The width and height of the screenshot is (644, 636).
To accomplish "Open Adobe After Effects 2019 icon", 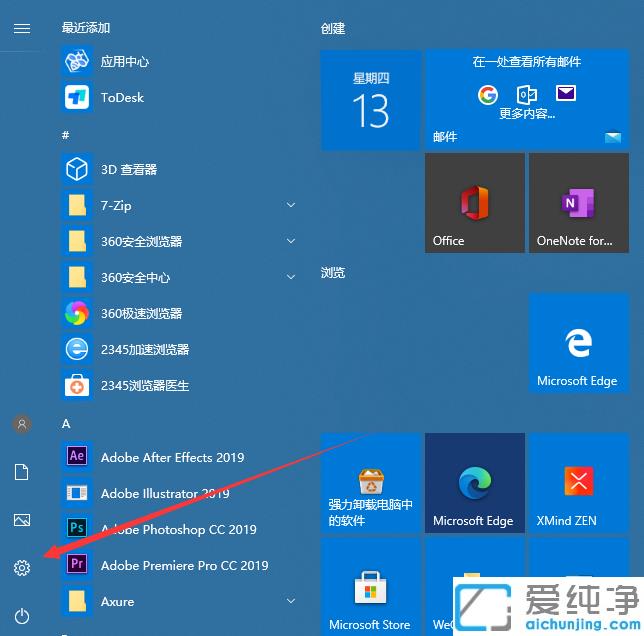I will (x=77, y=457).
